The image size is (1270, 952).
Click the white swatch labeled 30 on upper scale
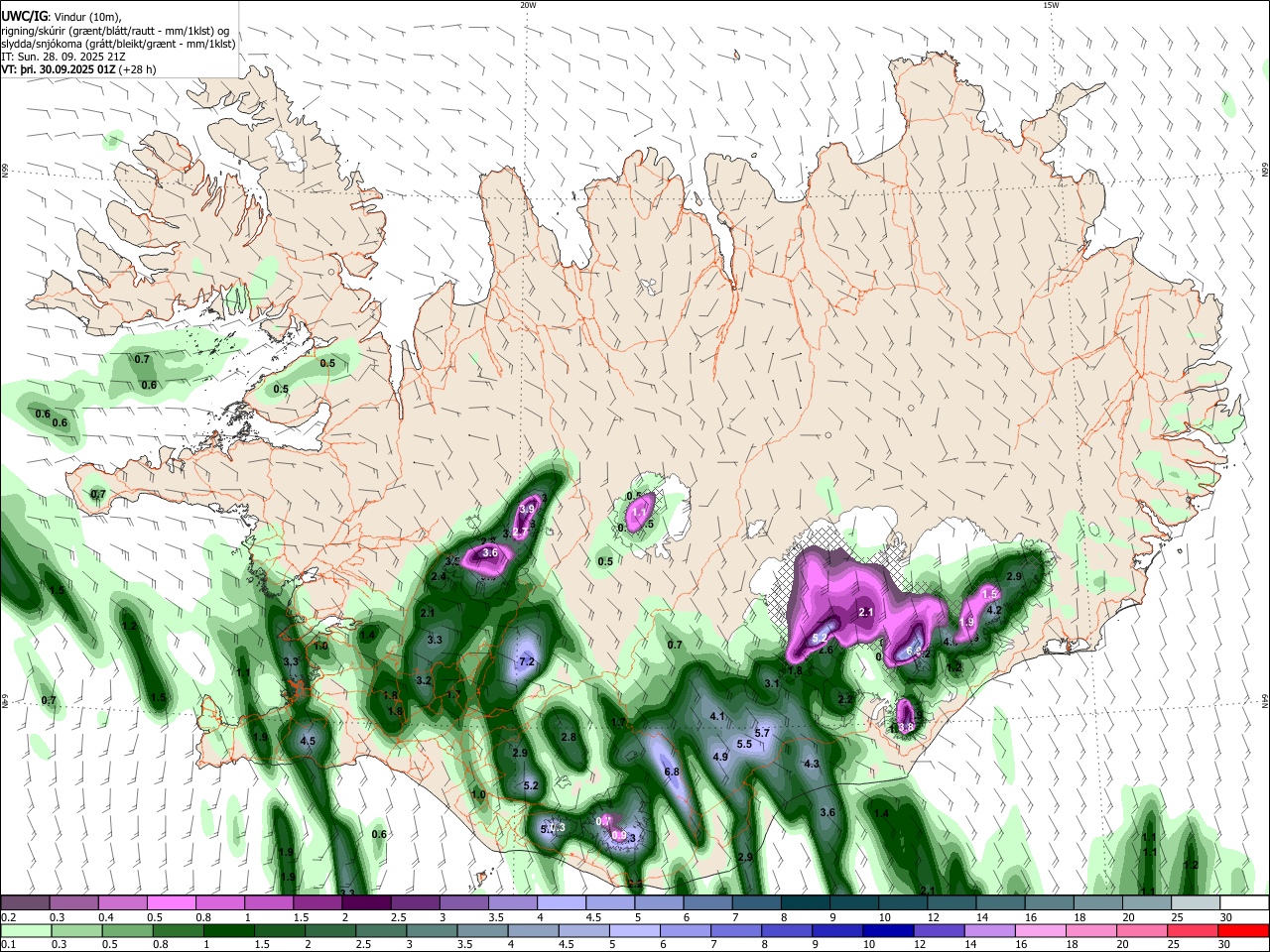coord(1244,903)
